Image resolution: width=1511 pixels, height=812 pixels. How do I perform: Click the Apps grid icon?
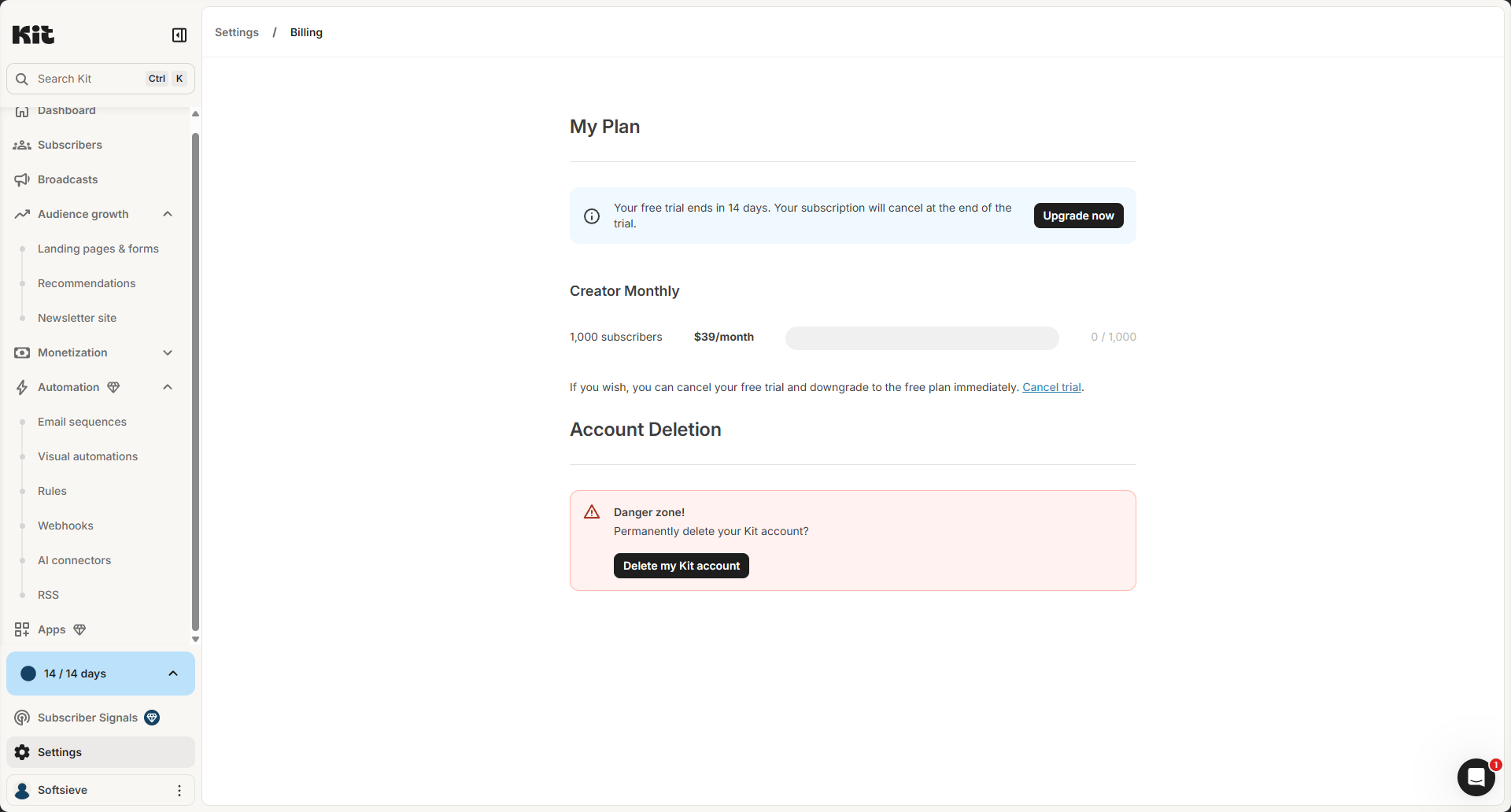22,629
